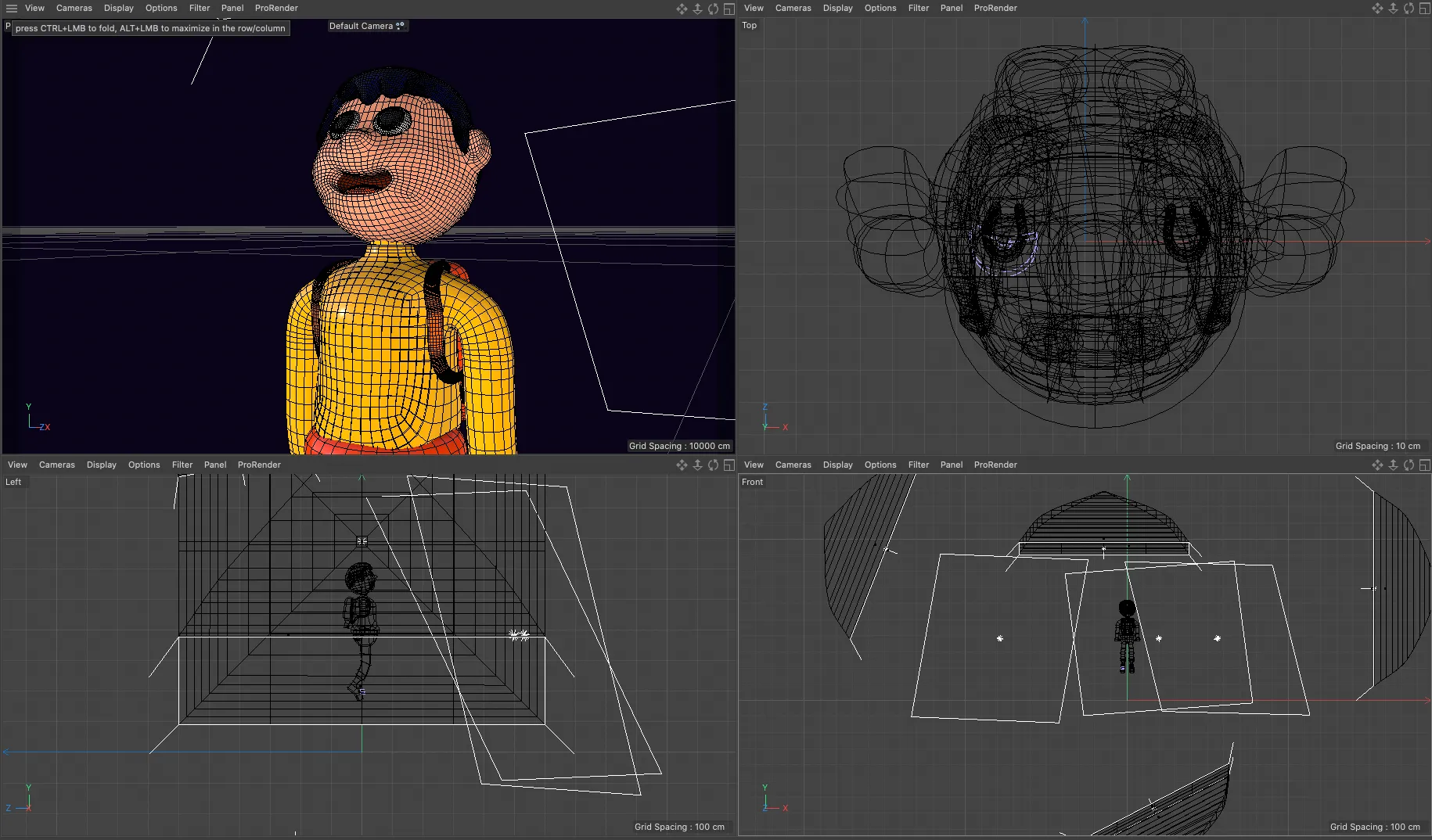
Task: Click the Rotate camera icon in Left viewport
Action: 713,465
